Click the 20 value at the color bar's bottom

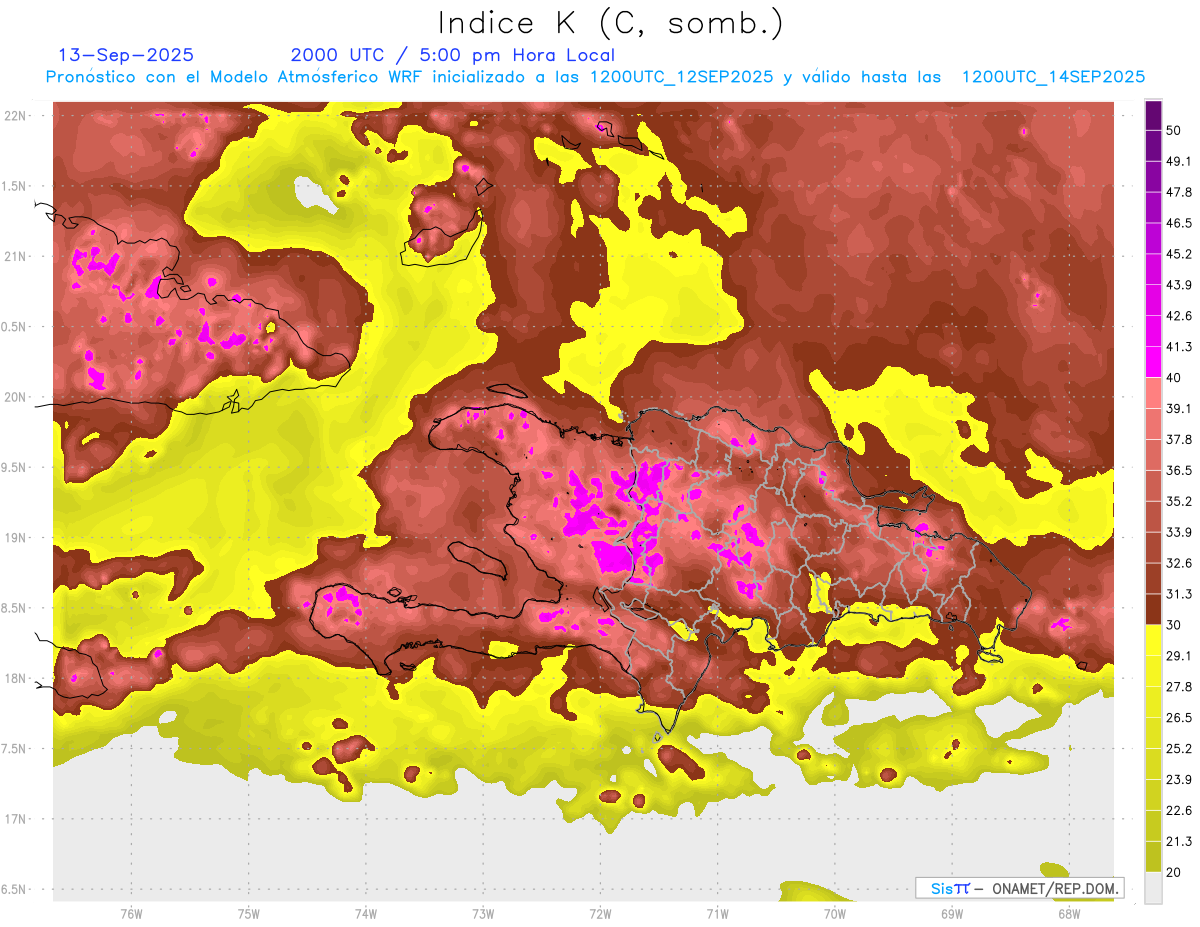click(x=1174, y=872)
